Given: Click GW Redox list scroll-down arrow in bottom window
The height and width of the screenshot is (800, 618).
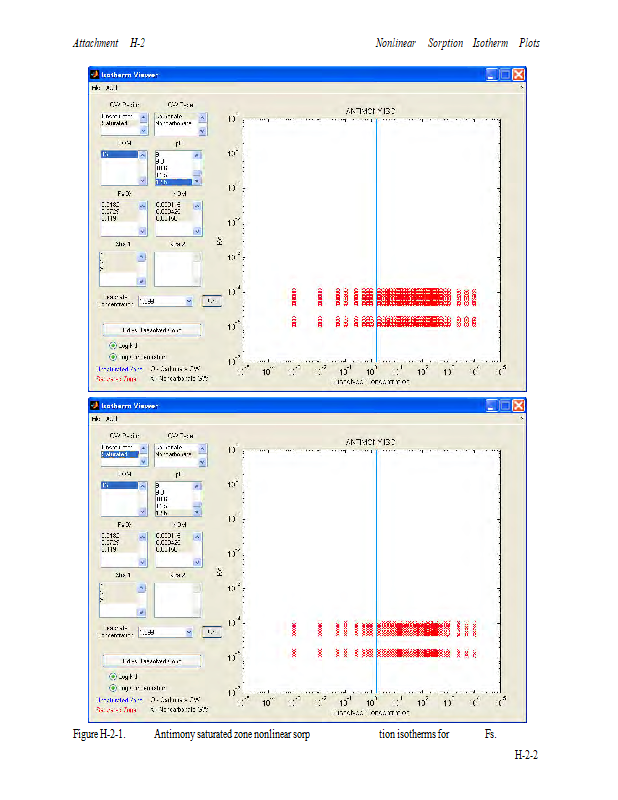Looking at the screenshot, I should coord(143,462).
